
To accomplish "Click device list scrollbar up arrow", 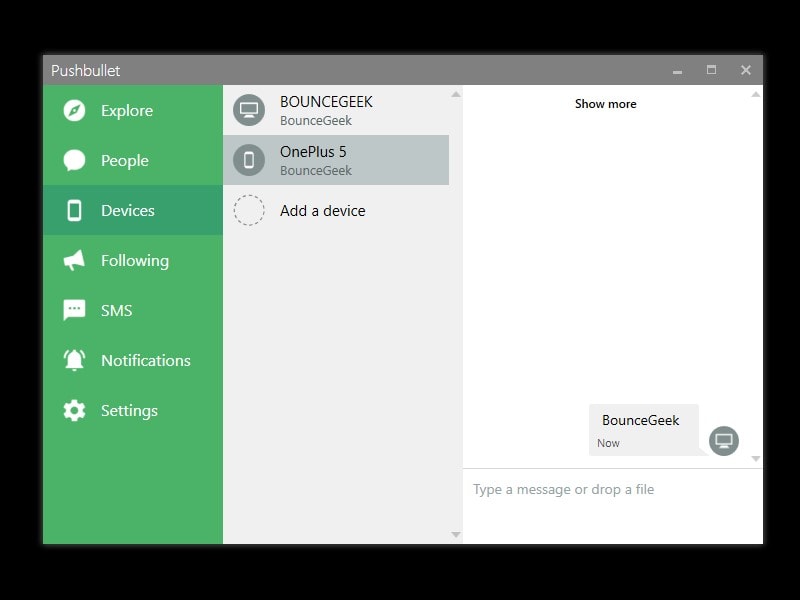I will 456,94.
